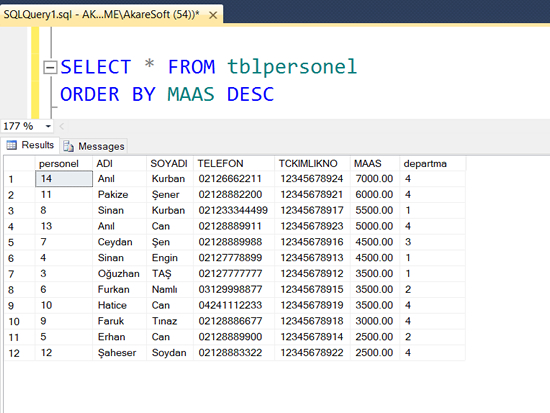Click the name cell Oğuzhan
Viewport: 550px width, 413px height.
[119, 273]
